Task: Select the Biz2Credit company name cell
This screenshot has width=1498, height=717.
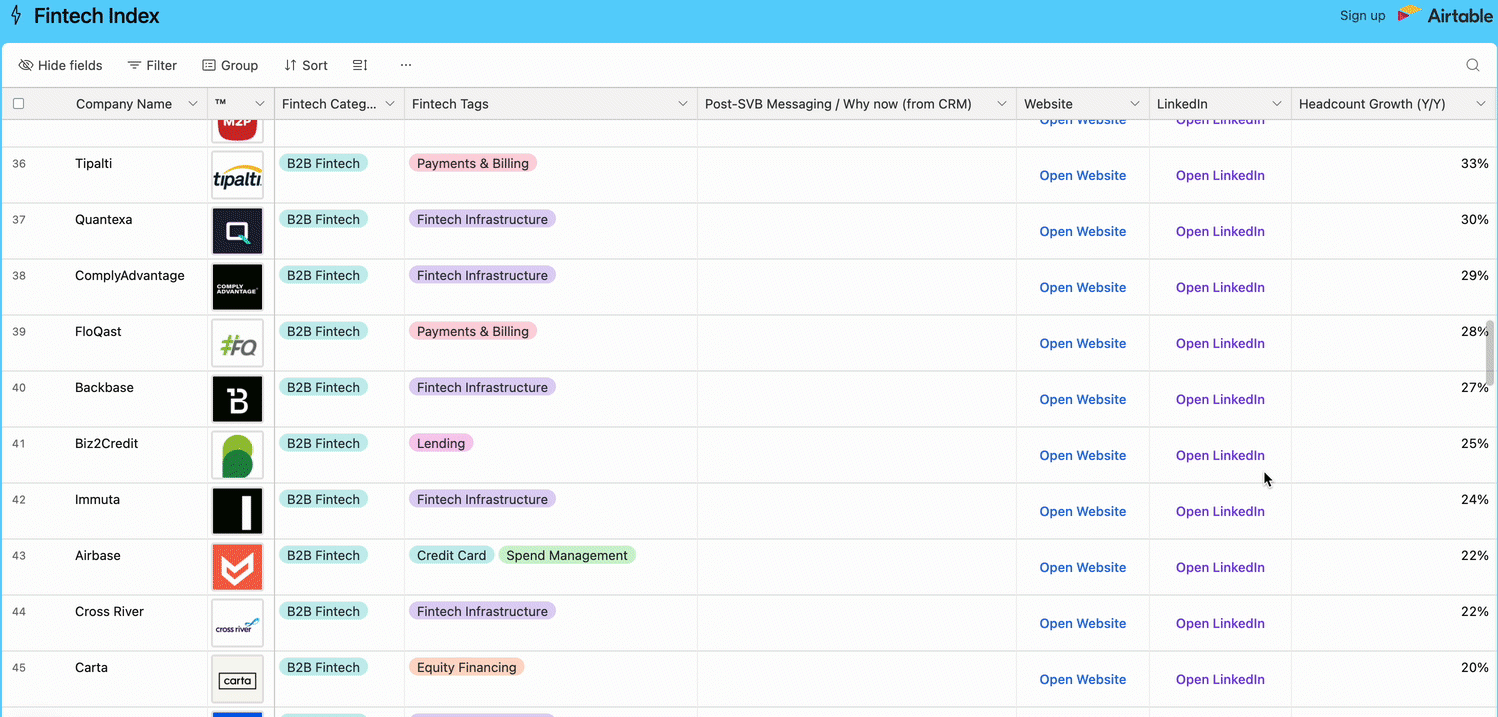Action: (138, 456)
